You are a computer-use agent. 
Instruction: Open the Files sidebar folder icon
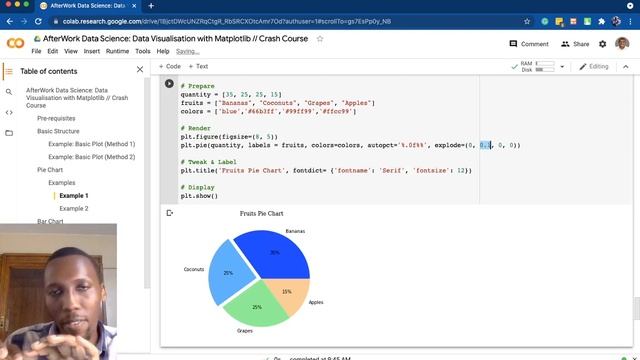click(x=9, y=133)
